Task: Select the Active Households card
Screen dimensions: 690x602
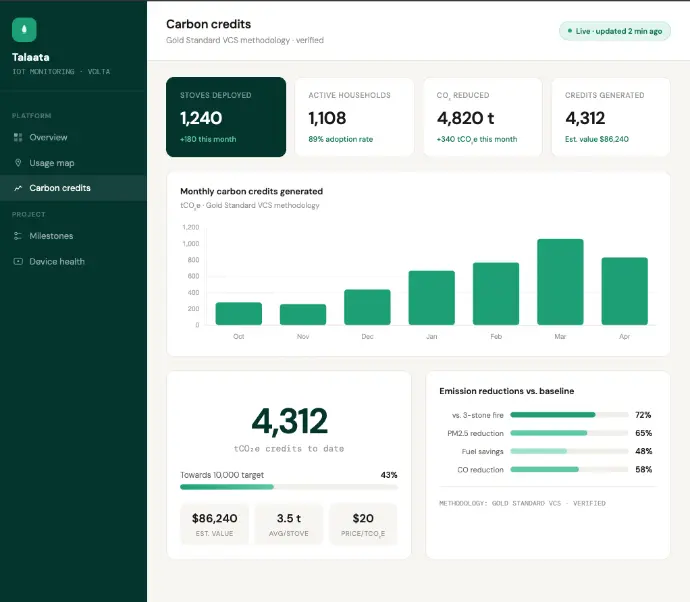Action: pyautogui.click(x=354, y=117)
